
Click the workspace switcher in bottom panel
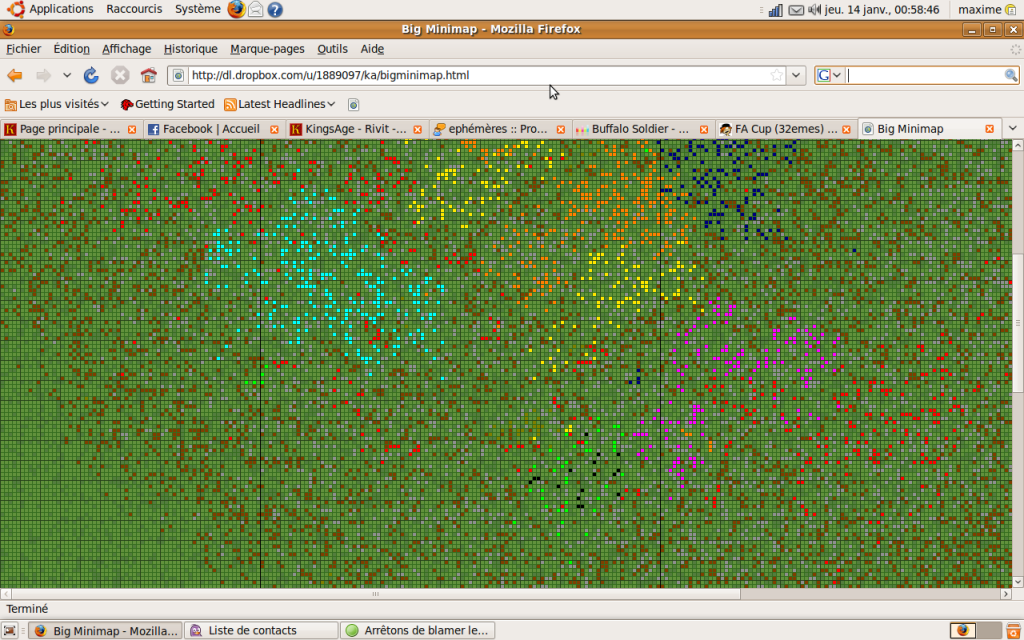click(x=976, y=631)
